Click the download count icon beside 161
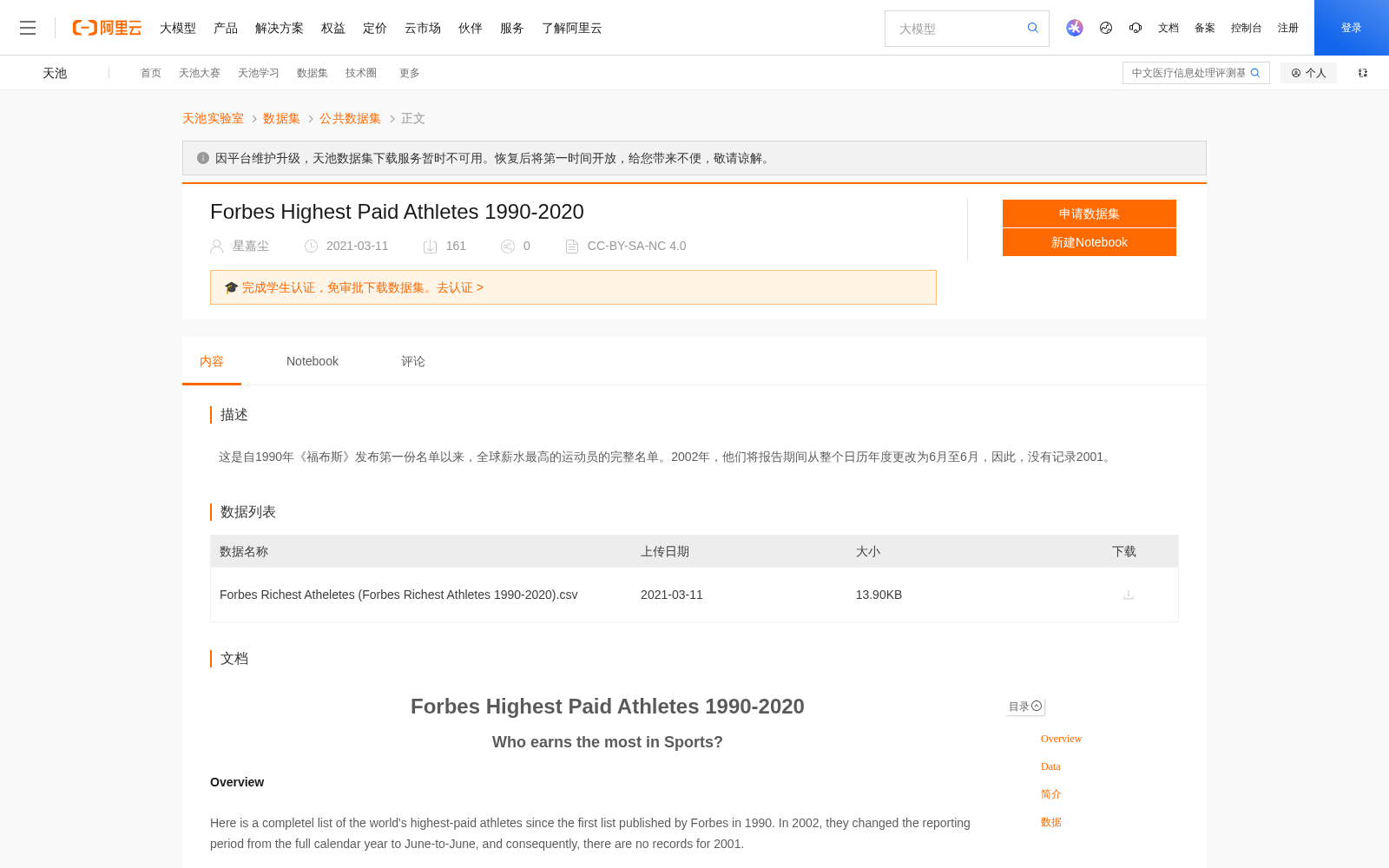This screenshot has width=1389, height=868. click(x=430, y=247)
